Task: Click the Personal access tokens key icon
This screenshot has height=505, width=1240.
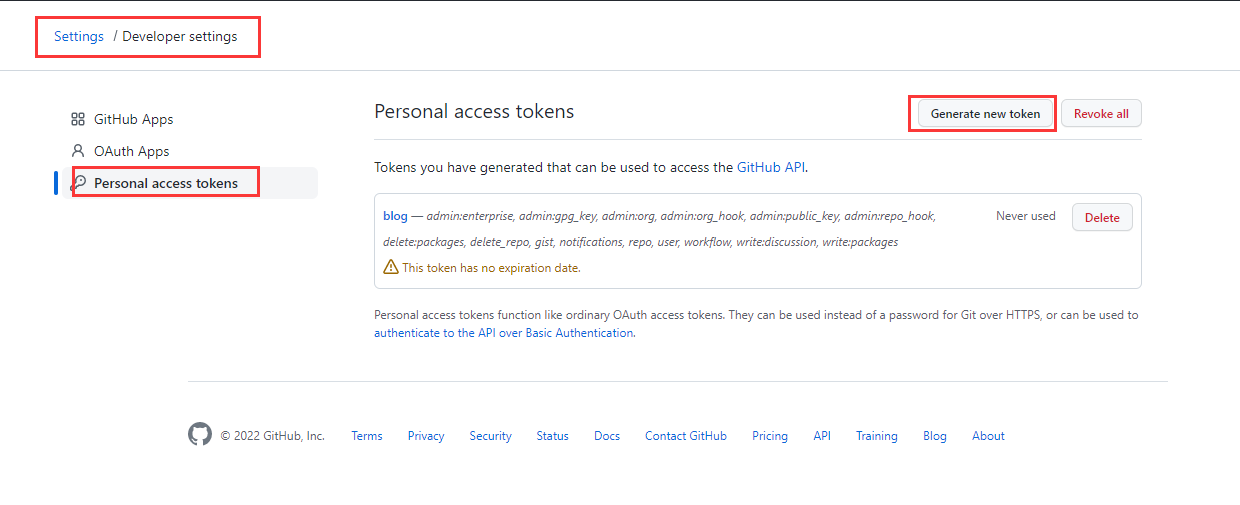Action: 78,183
